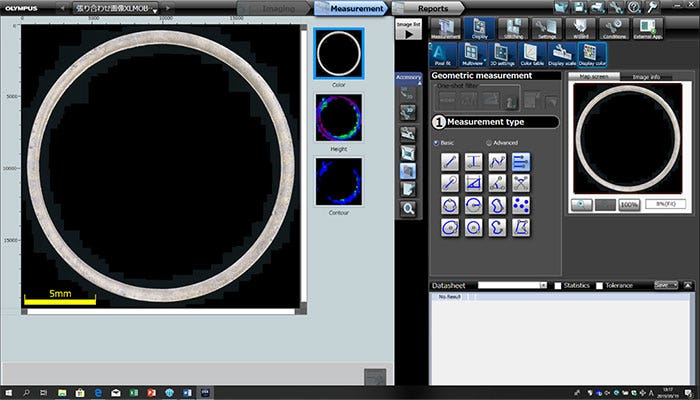Screen dimensions: 700x400
Task: Select the Height image thumbnail
Action: tap(339, 116)
